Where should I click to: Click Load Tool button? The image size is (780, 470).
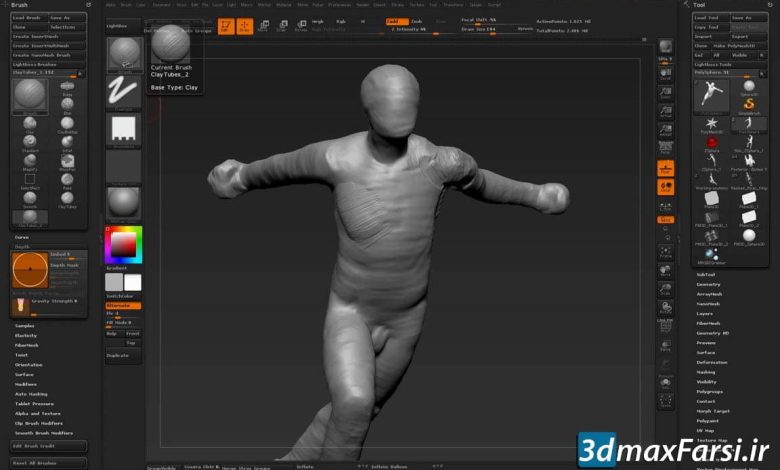pyautogui.click(x=711, y=17)
